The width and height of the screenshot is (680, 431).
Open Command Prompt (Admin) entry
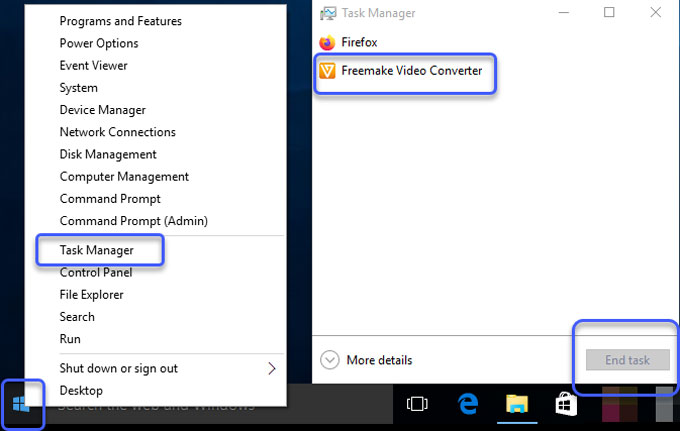(x=133, y=221)
